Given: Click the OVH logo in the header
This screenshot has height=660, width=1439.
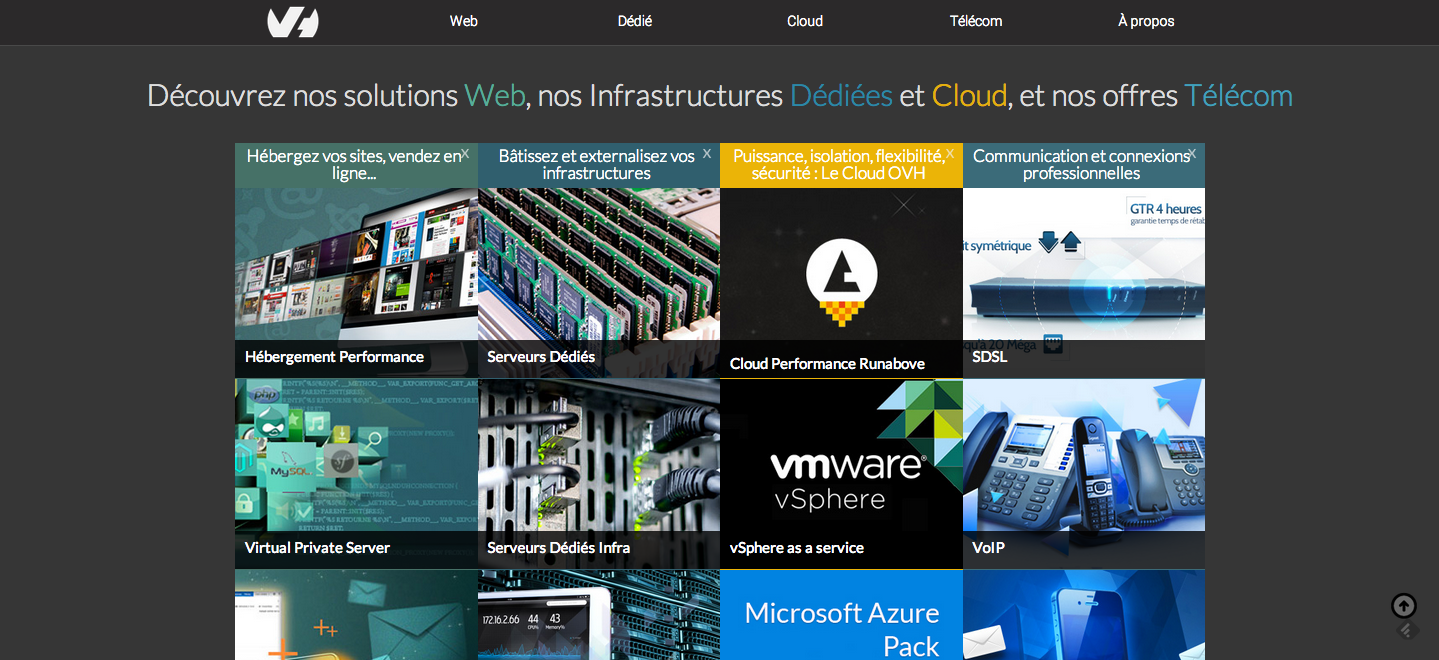Looking at the screenshot, I should tap(292, 22).
